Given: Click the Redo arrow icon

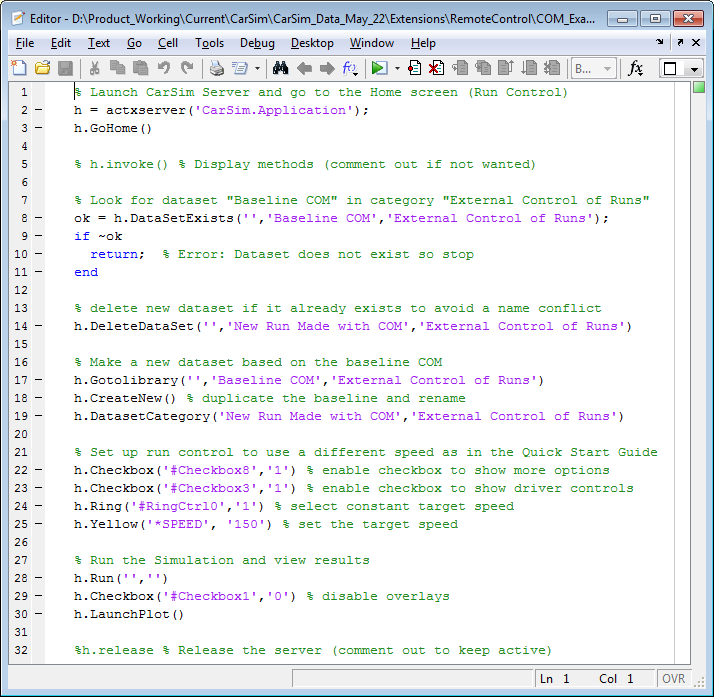Looking at the screenshot, I should (x=187, y=68).
